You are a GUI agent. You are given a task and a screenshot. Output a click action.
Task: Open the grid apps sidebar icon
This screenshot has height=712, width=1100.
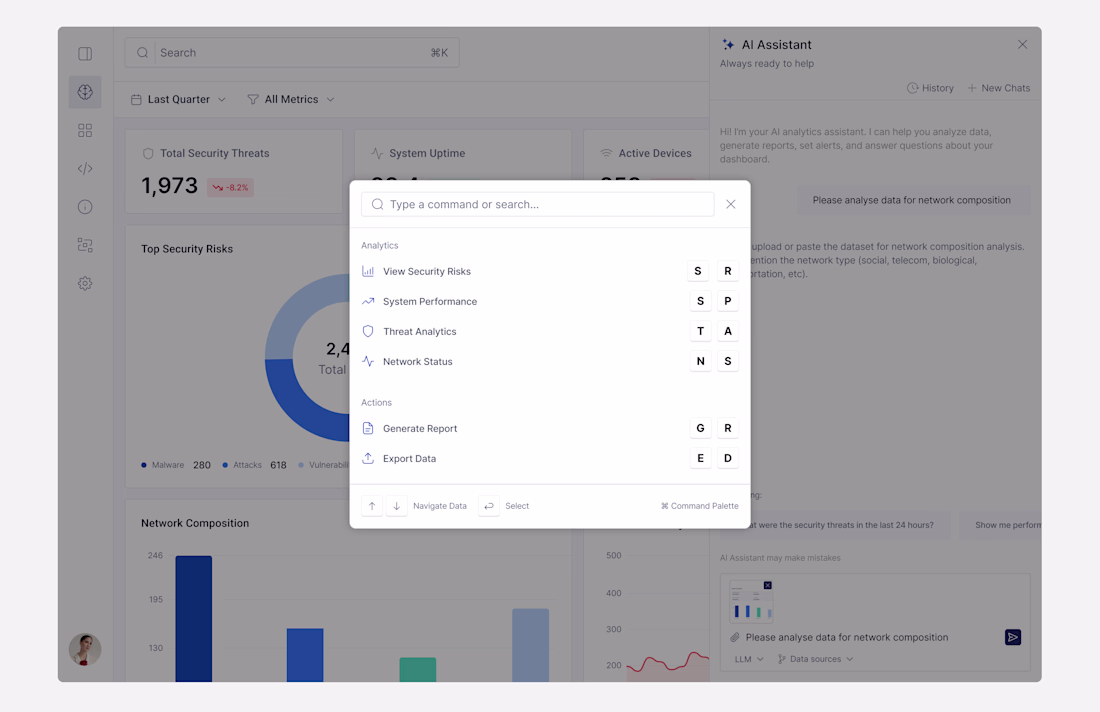click(85, 130)
